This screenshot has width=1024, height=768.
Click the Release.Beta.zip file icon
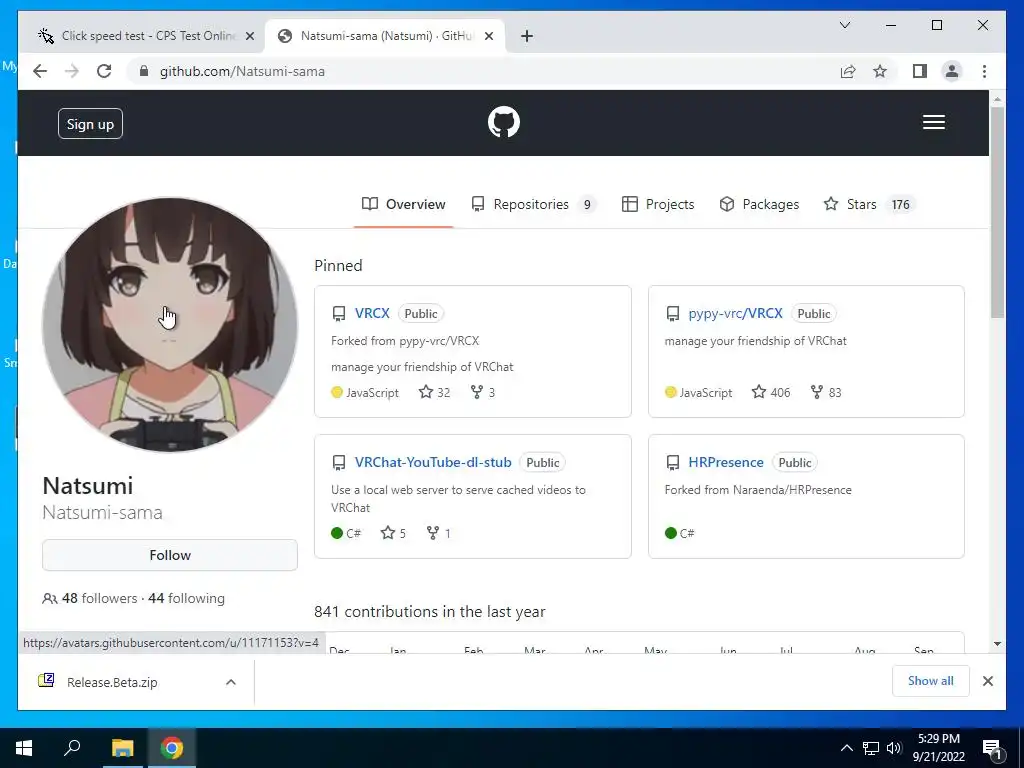tap(46, 681)
